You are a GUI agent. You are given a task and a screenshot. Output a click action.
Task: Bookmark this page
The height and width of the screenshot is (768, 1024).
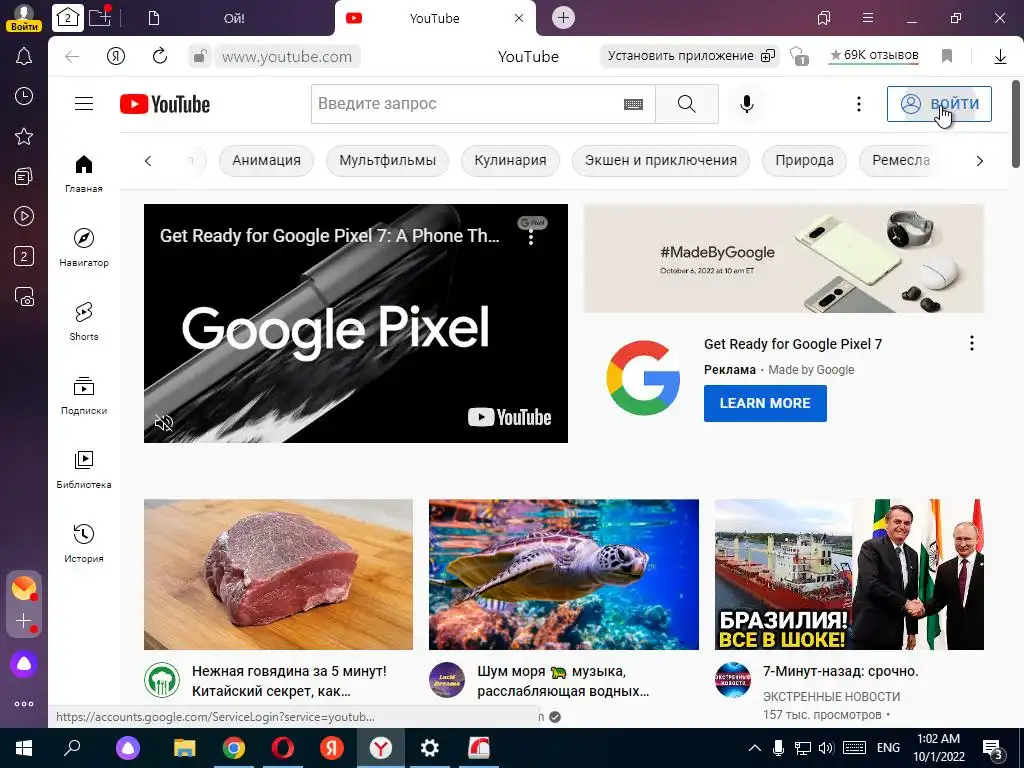point(947,56)
